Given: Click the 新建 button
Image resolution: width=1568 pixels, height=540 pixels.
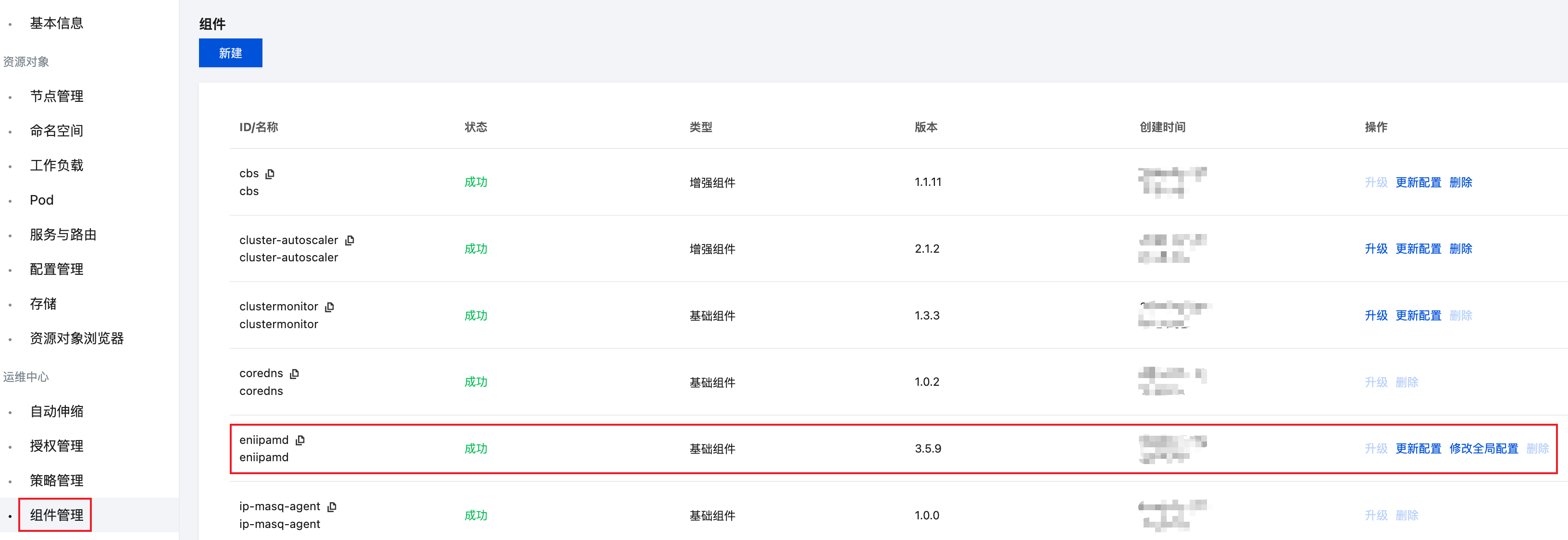Looking at the screenshot, I should pos(230,53).
